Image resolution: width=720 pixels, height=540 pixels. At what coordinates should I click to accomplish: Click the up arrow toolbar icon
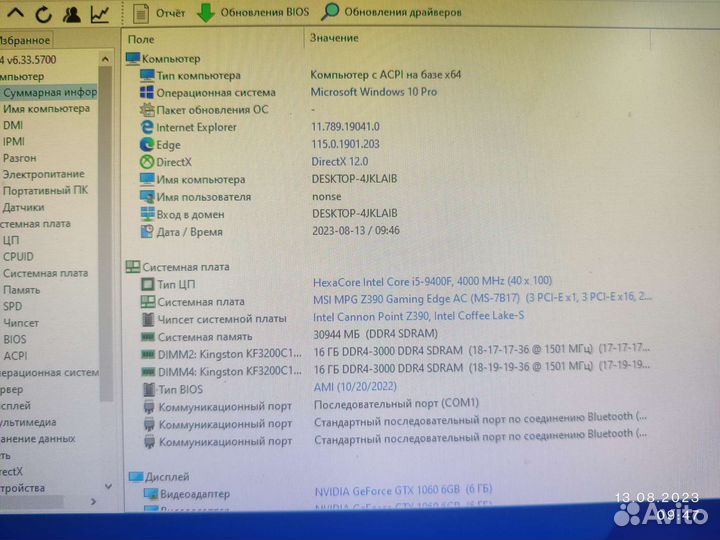coord(16,14)
